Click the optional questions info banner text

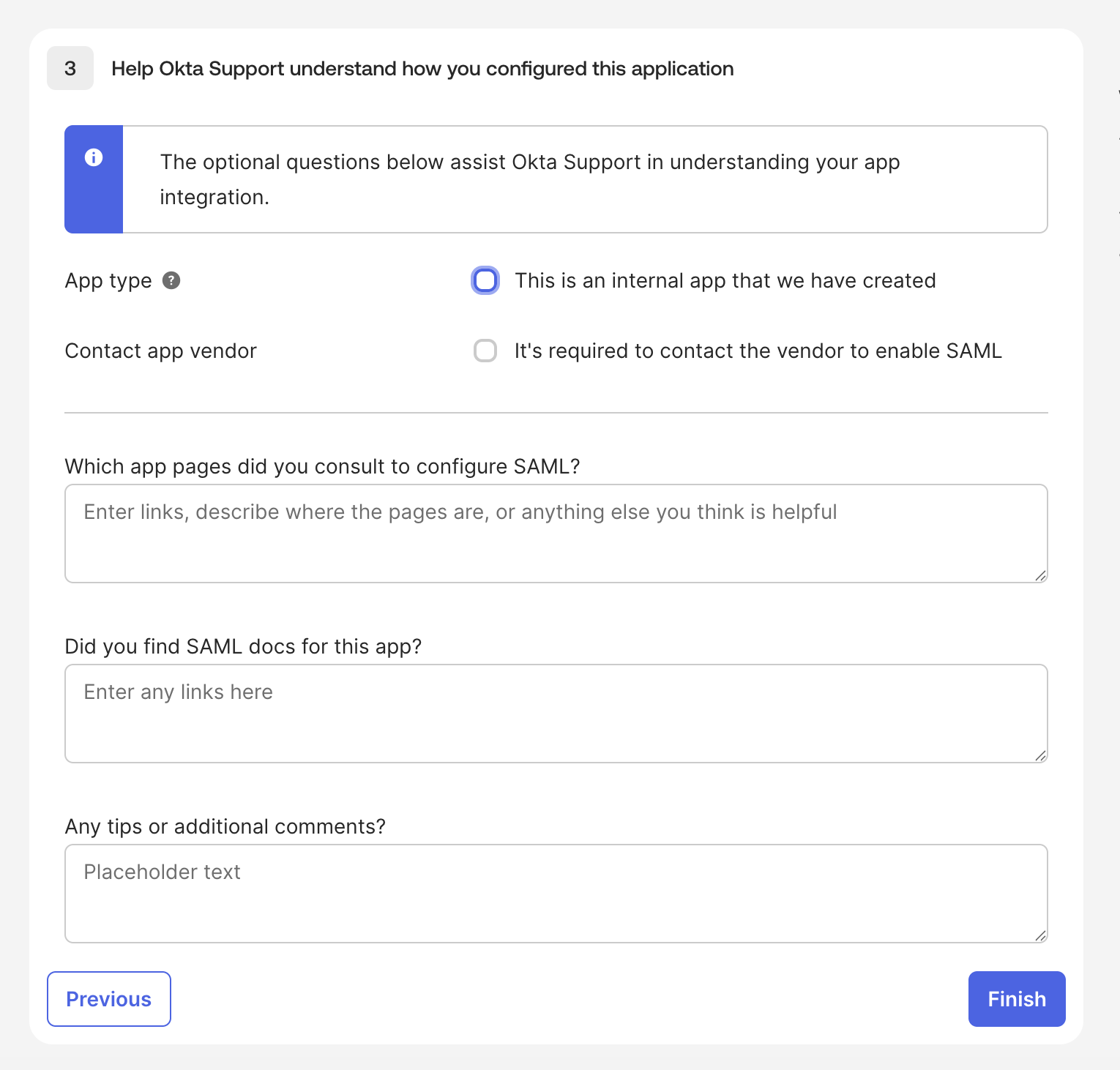point(530,179)
